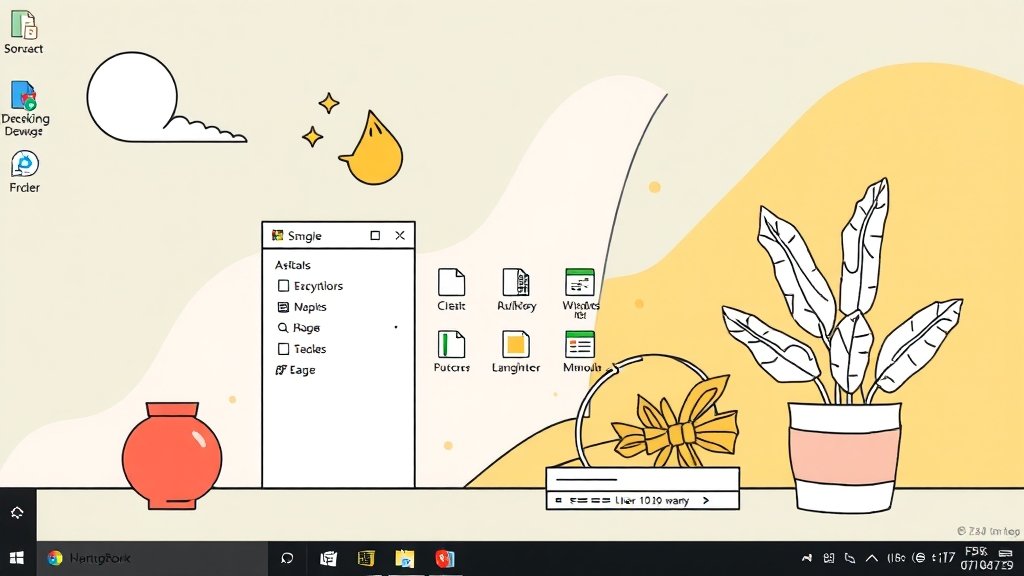Open the Sorract desktop icon
The height and width of the screenshot is (576, 1024).
point(23,26)
